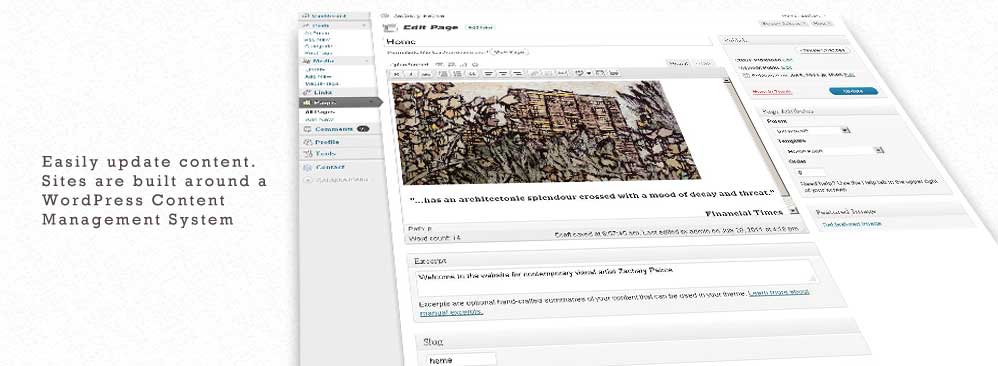Apply strikethrough from editor toolbar
This screenshot has width=998, height=366.
(x=426, y=74)
